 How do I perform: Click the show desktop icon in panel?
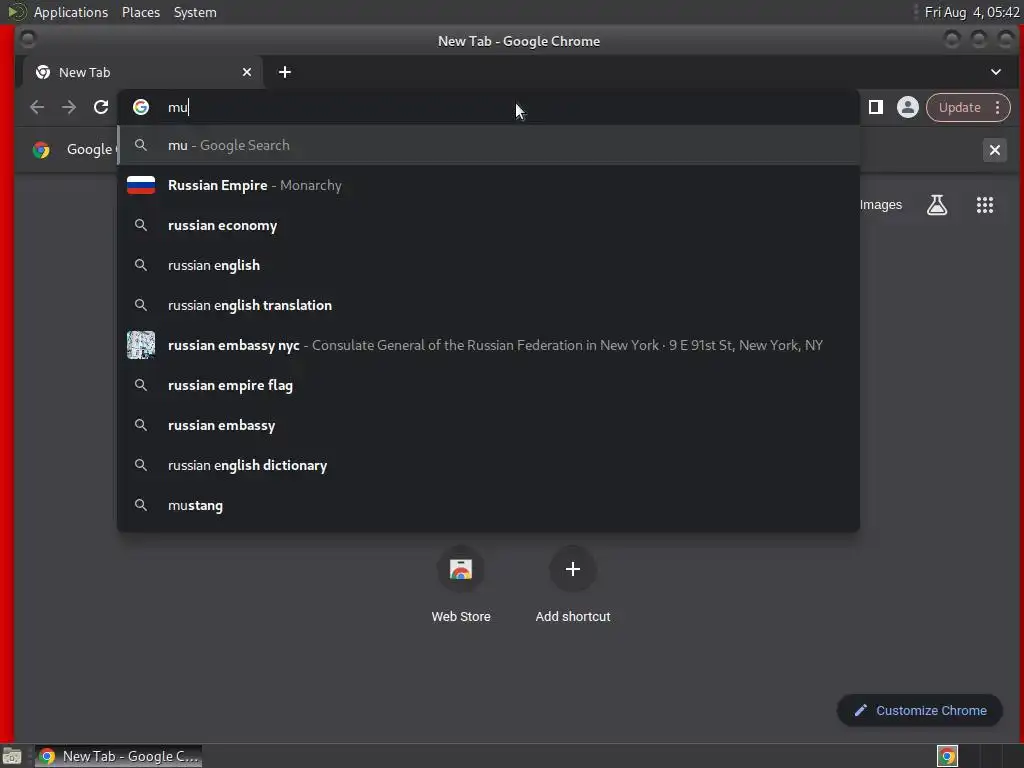(x=12, y=756)
